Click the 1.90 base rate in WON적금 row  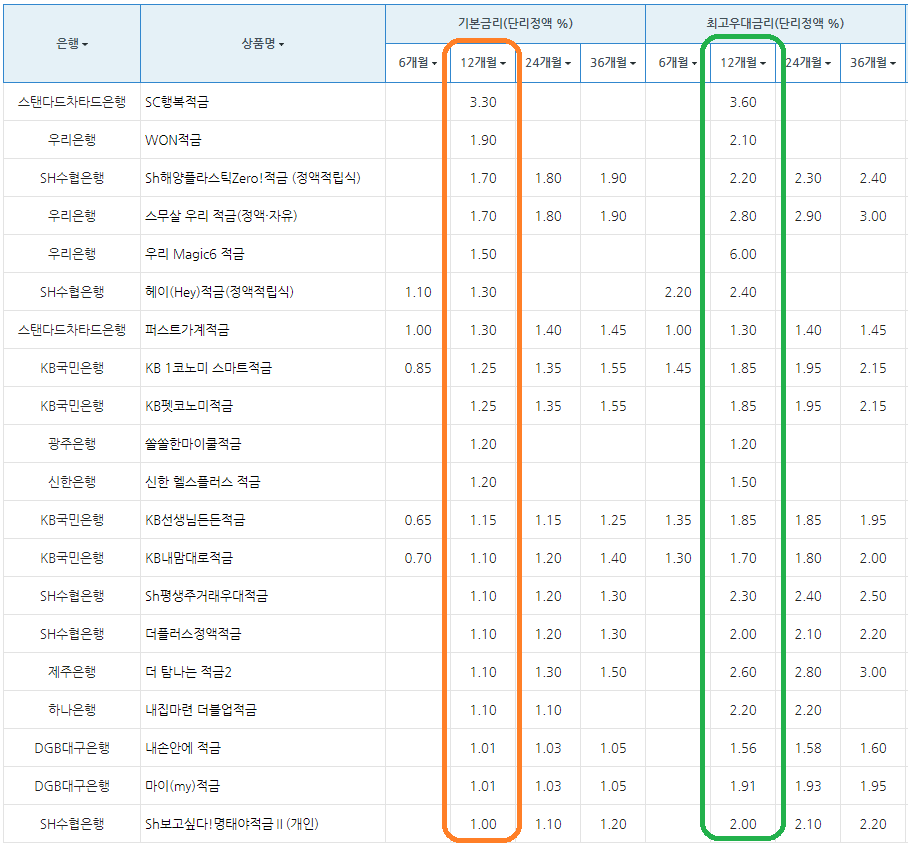483,140
